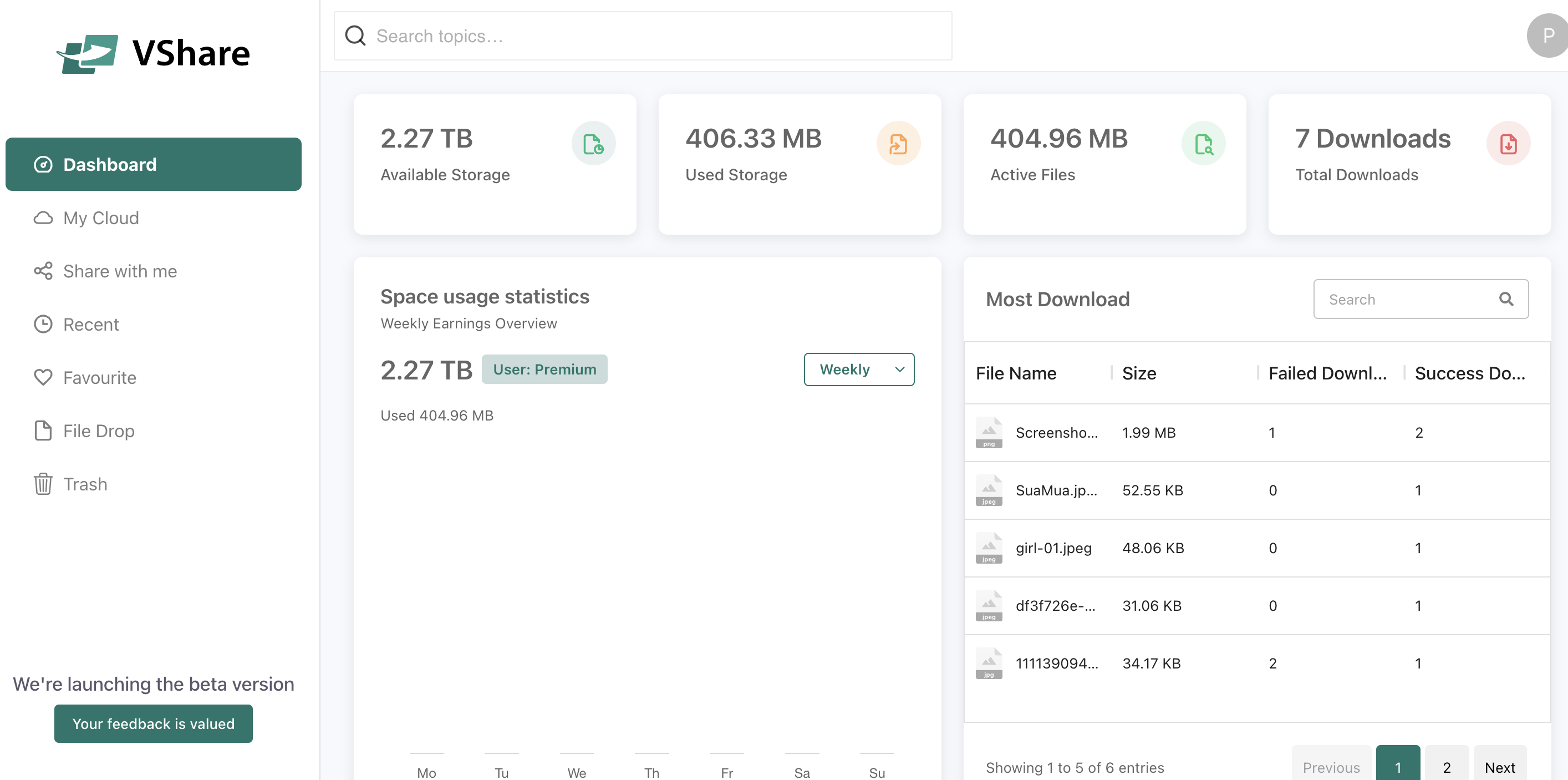Viewport: 1568px width, 780px height.
Task: Click Showing 1 to 5 of 6 entries
Action: click(1075, 767)
